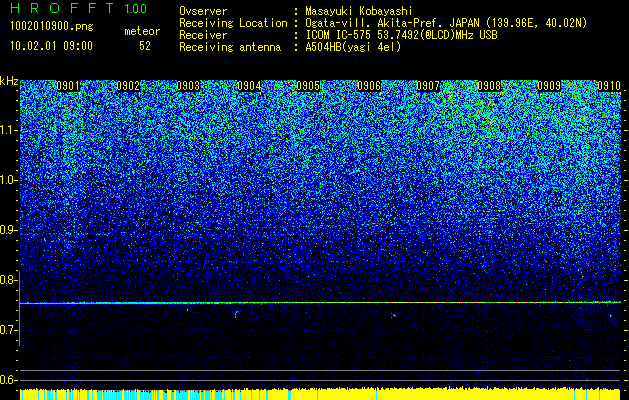The image size is (629, 400).
Task: Click the 0.6 frequency axis label
Action: [x=8, y=380]
